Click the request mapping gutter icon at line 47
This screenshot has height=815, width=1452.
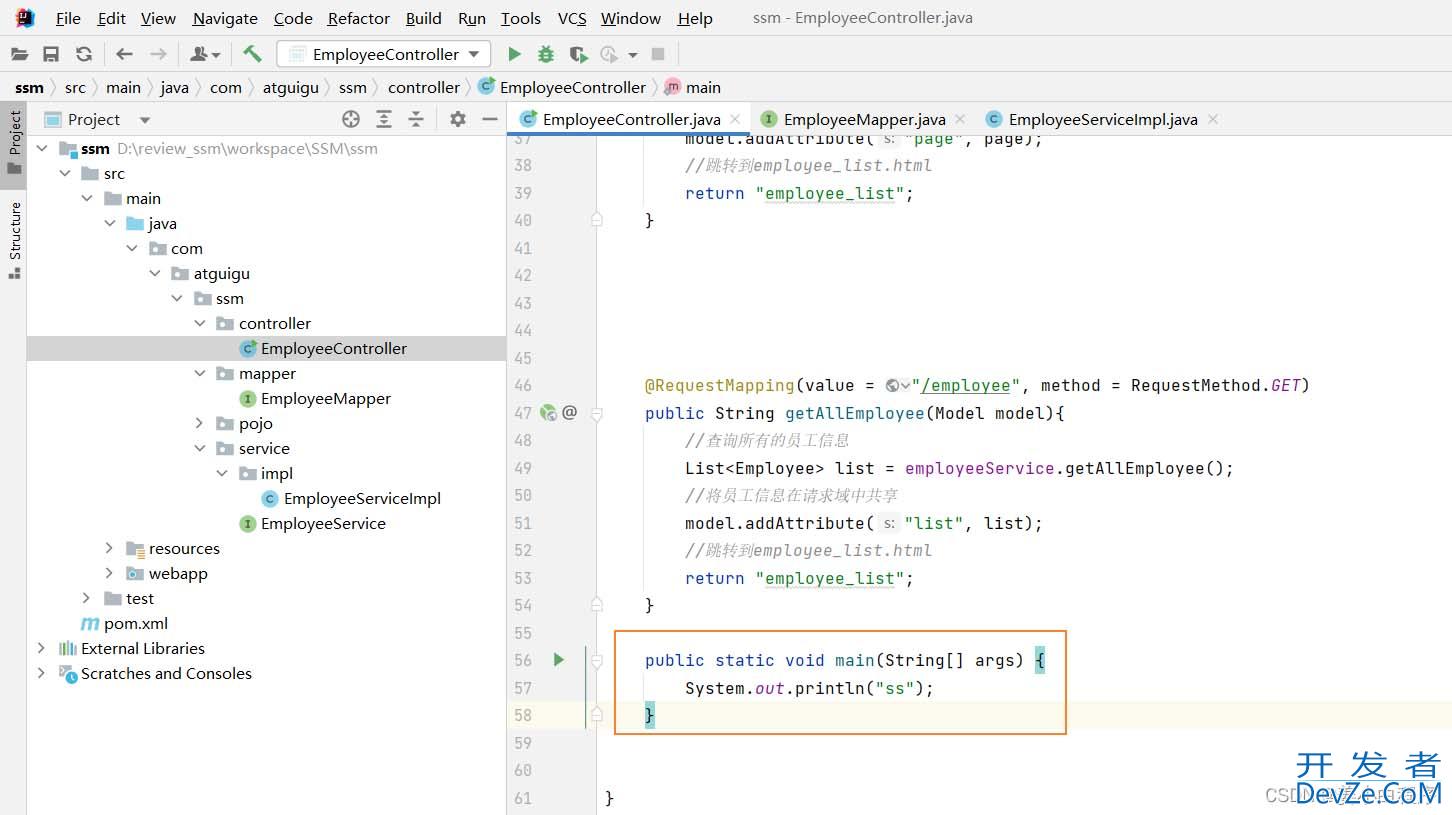(548, 412)
